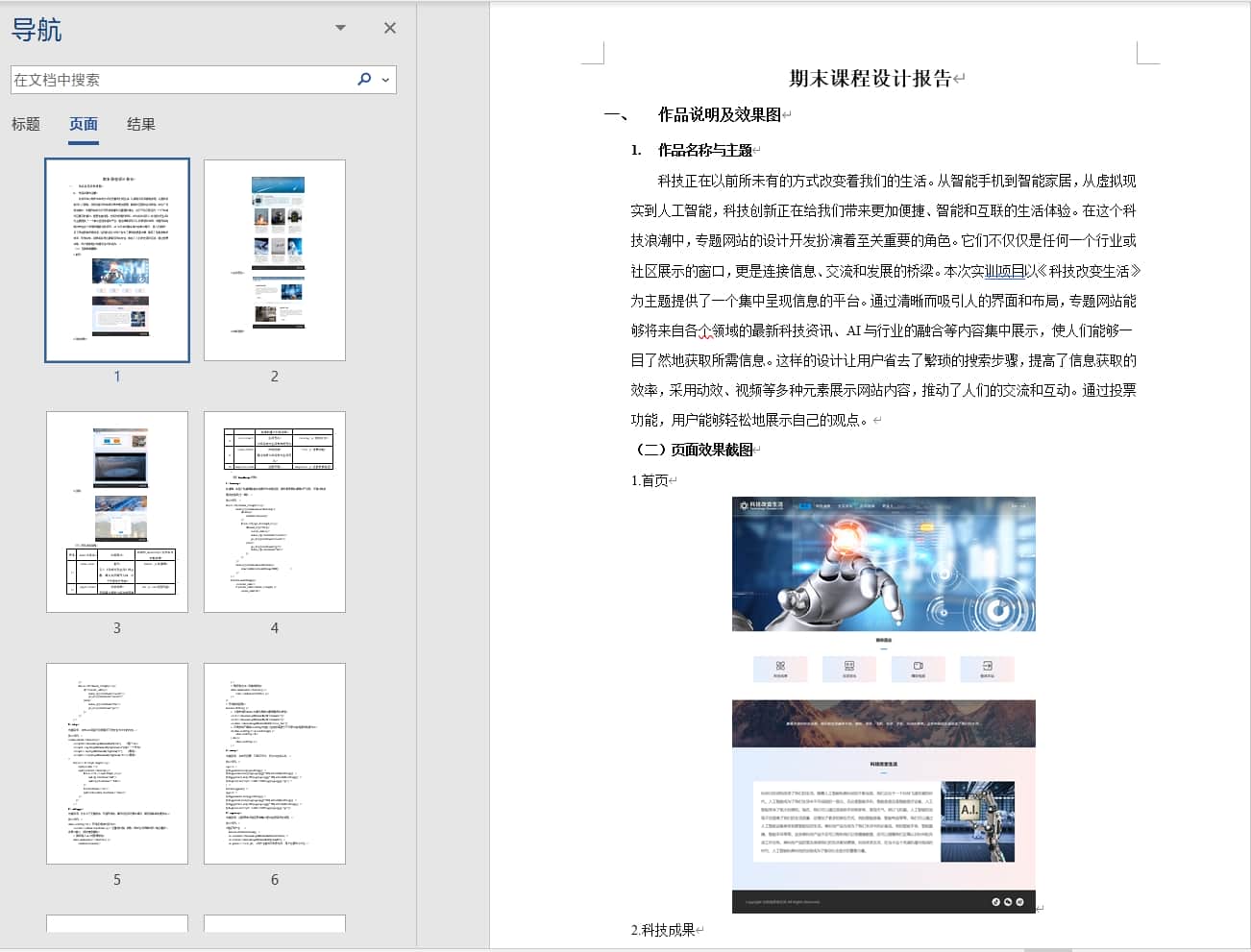Expand the search options dropdown next to magnifier
Viewport: 1251px width, 952px height.
point(386,80)
